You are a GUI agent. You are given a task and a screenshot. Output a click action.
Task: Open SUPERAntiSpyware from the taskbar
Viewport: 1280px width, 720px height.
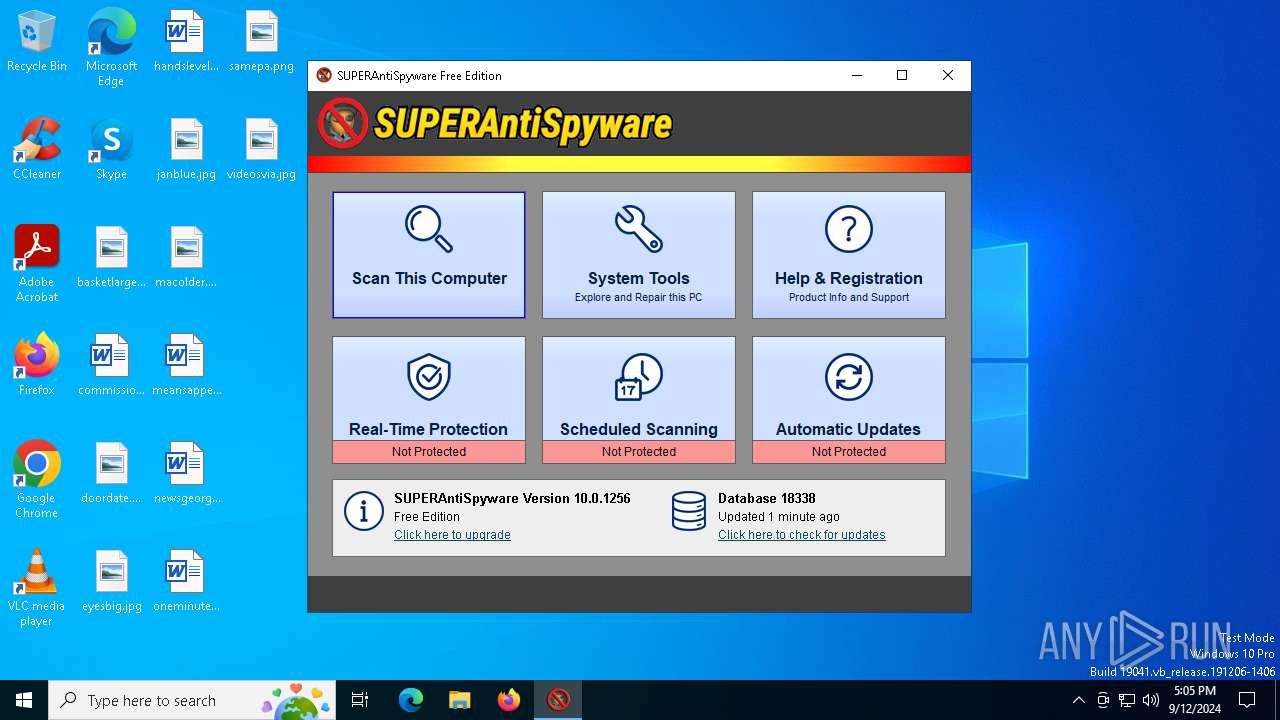pos(558,700)
